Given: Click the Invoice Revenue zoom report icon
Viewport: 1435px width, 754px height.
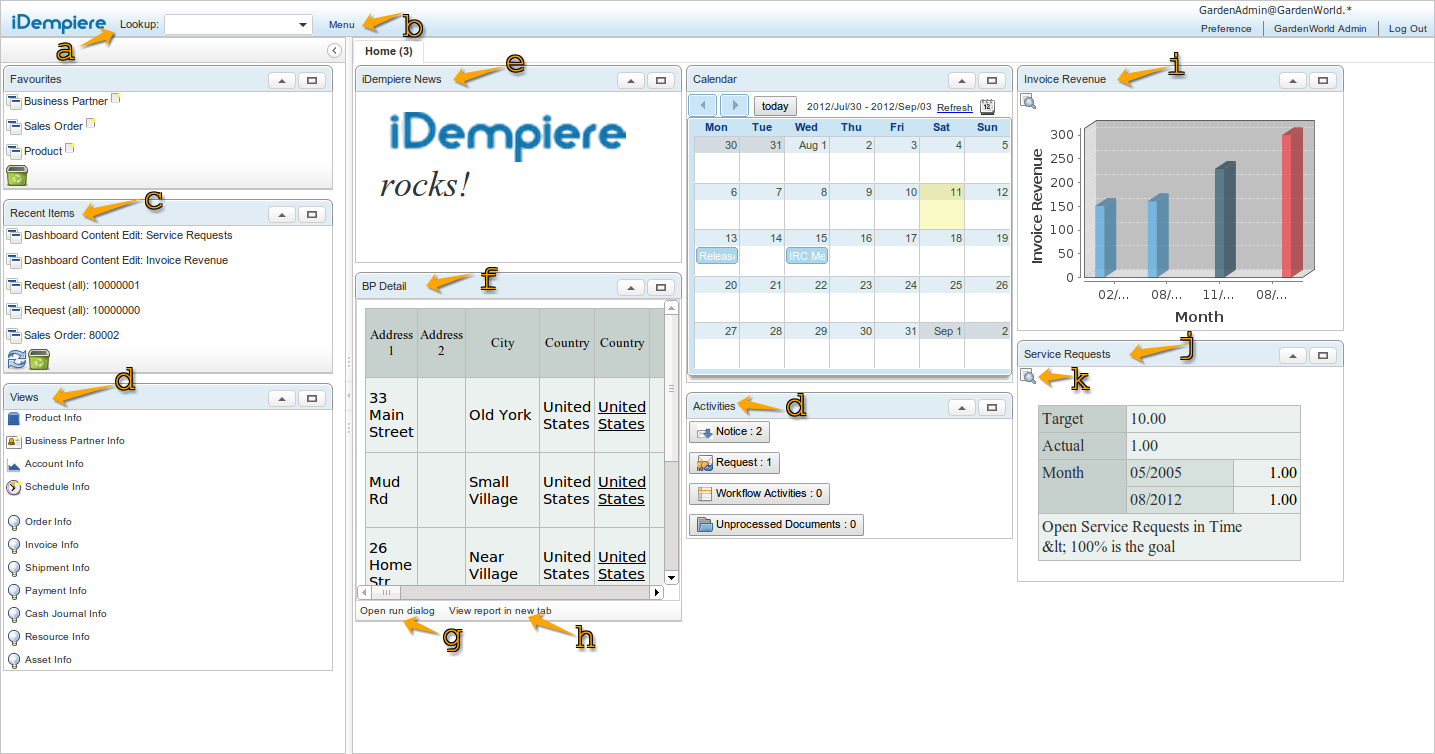Looking at the screenshot, I should (1028, 101).
